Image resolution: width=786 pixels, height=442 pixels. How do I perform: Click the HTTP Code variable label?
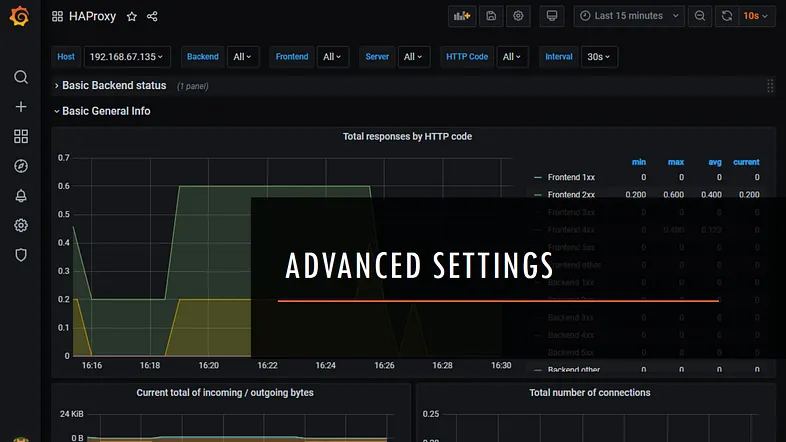[x=467, y=57]
